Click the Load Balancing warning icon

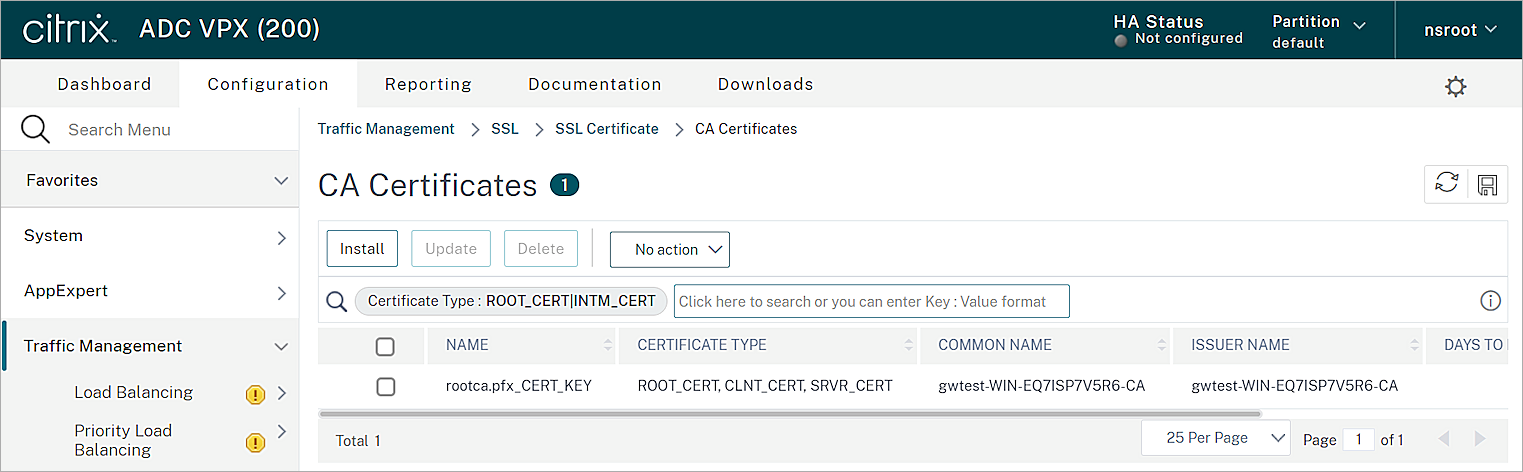(255, 394)
